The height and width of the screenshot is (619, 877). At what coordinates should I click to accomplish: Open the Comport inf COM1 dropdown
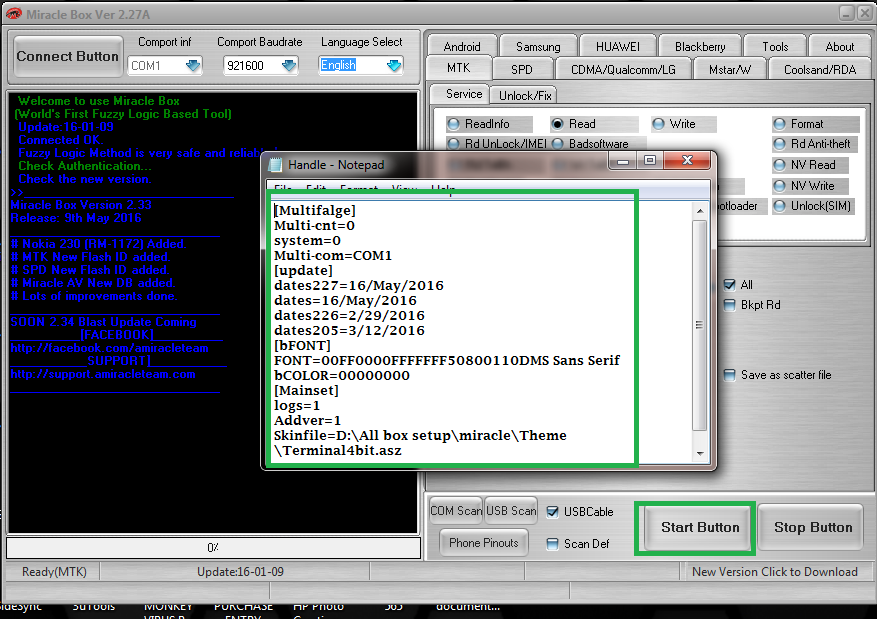point(192,65)
